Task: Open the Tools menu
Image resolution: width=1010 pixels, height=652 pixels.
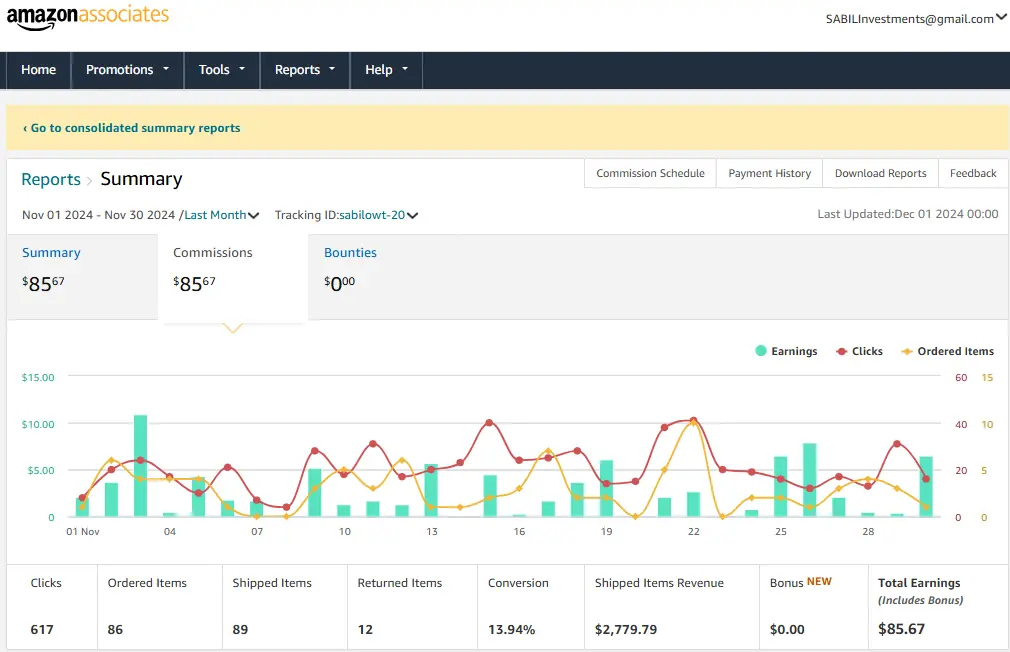Action: pos(222,70)
